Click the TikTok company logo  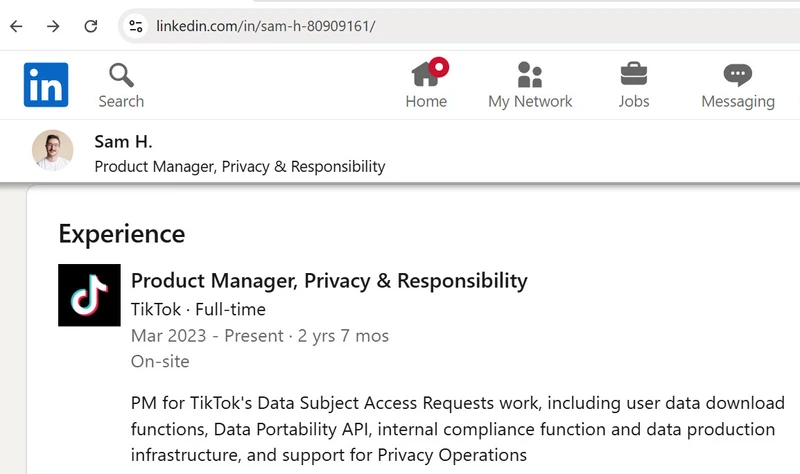pos(90,295)
